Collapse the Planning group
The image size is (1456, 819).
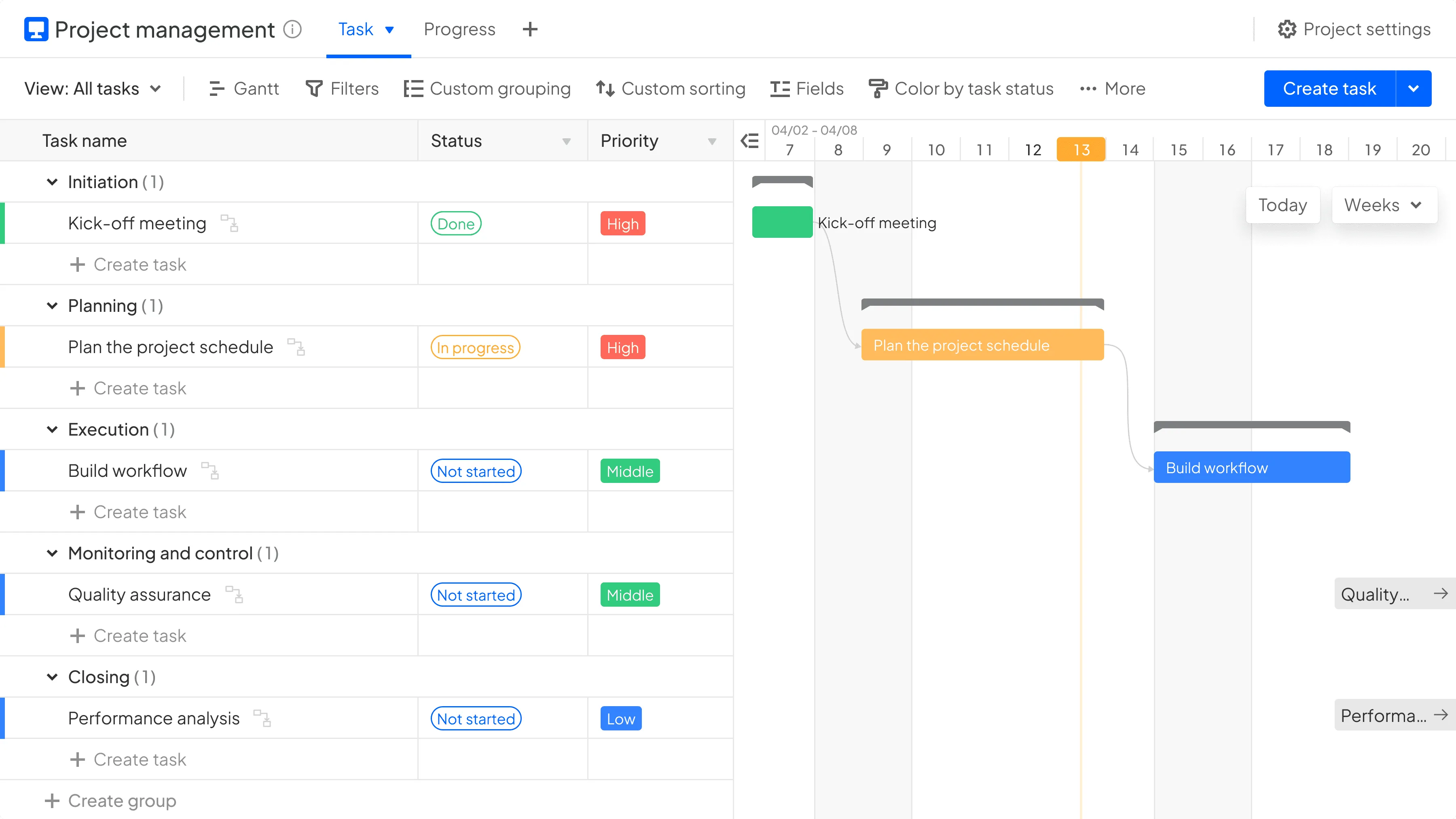tap(52, 306)
